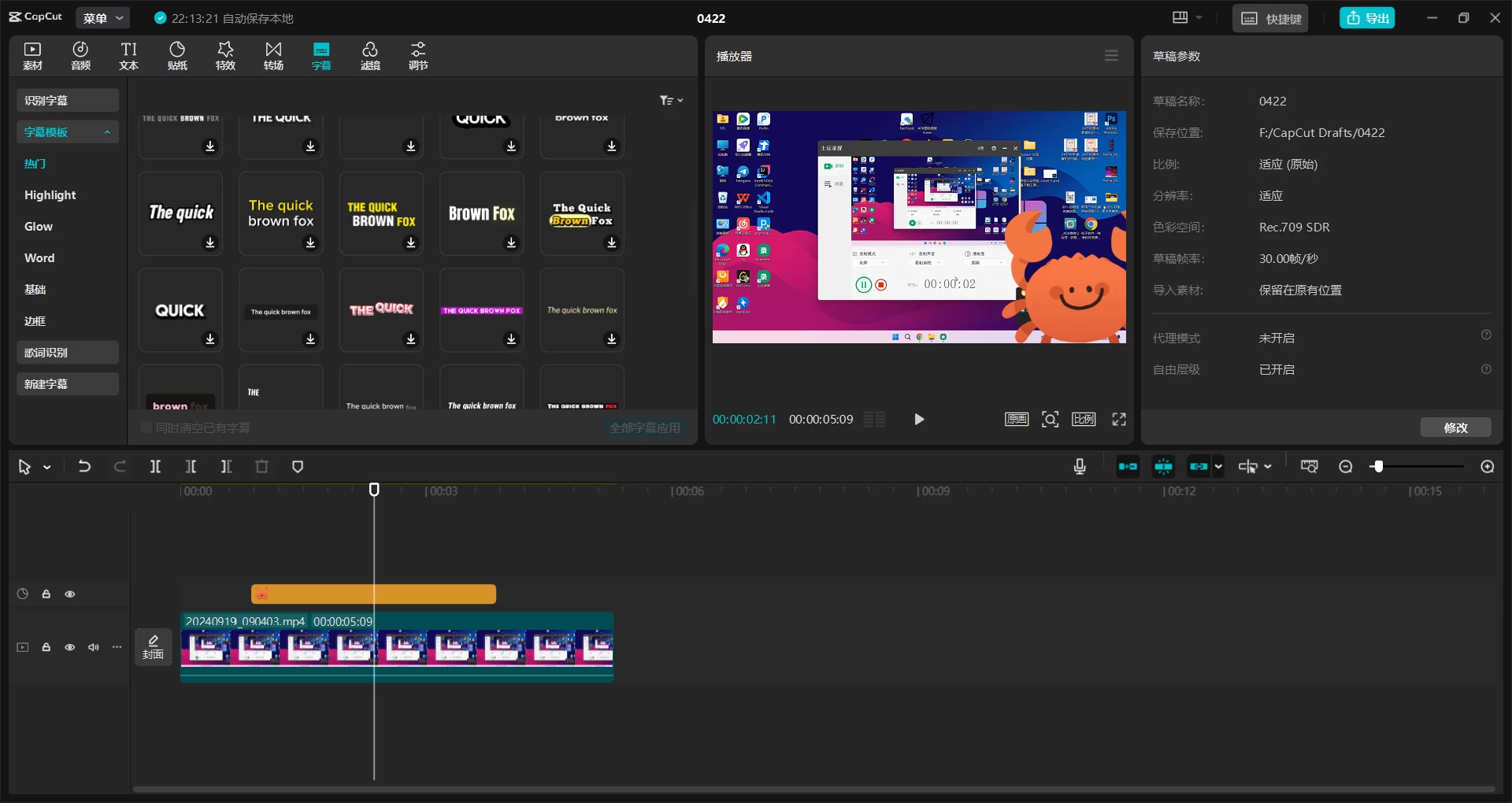
Task: Click the 原画 original quality icon
Action: pyautogui.click(x=1017, y=420)
